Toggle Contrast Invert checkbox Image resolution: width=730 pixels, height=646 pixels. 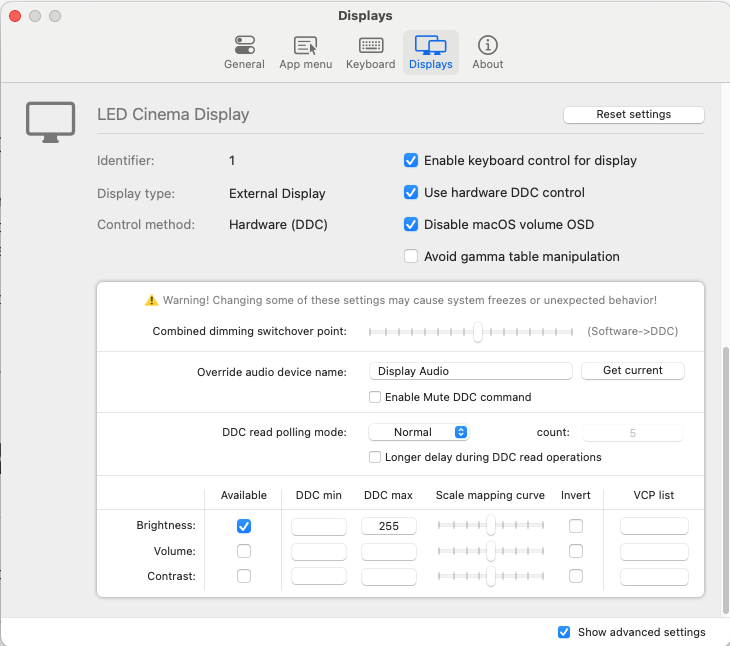(x=576, y=576)
